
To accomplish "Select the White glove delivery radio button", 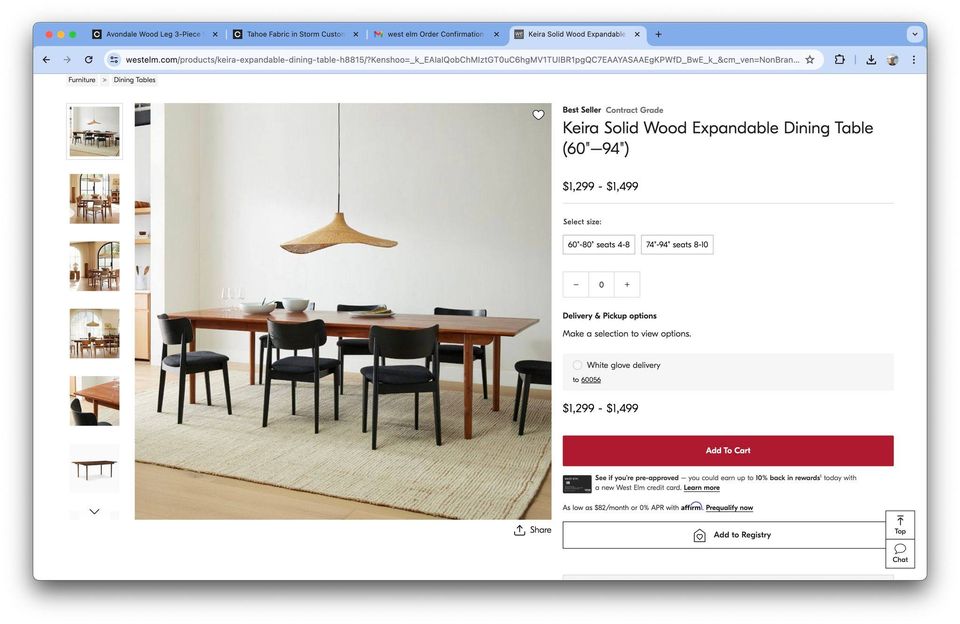I will 577,365.
